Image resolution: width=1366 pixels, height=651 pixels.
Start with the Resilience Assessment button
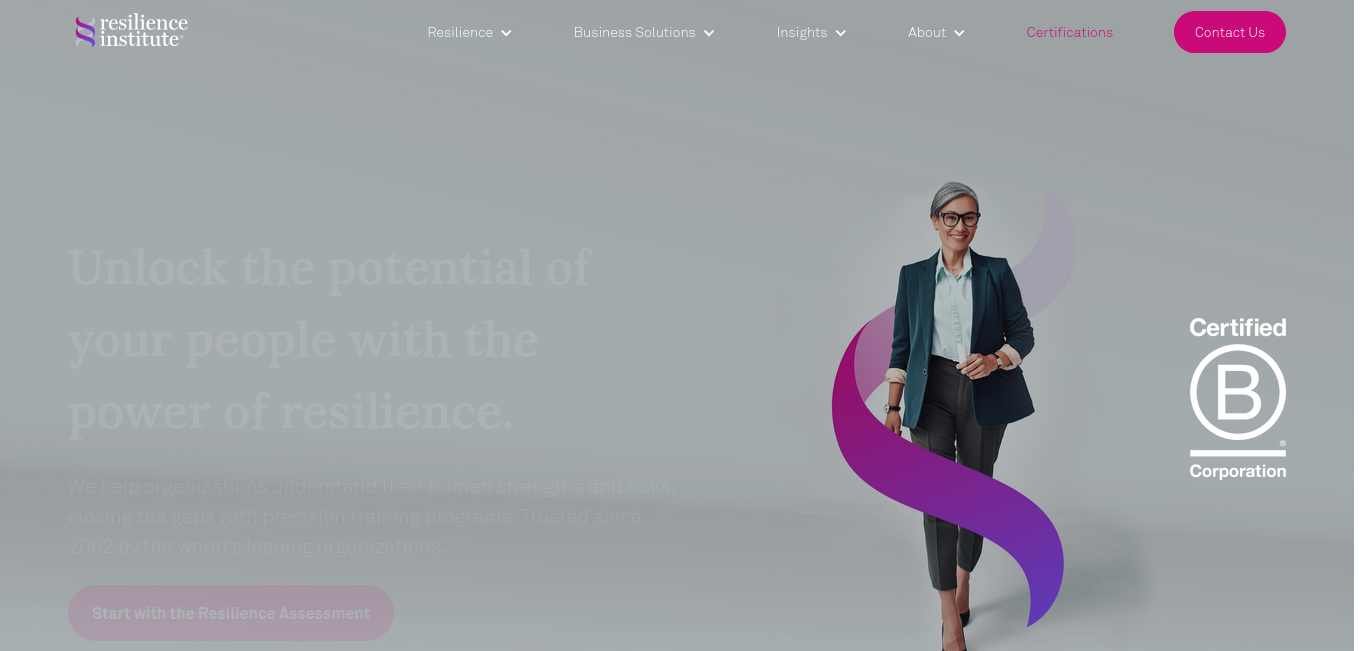tap(231, 613)
